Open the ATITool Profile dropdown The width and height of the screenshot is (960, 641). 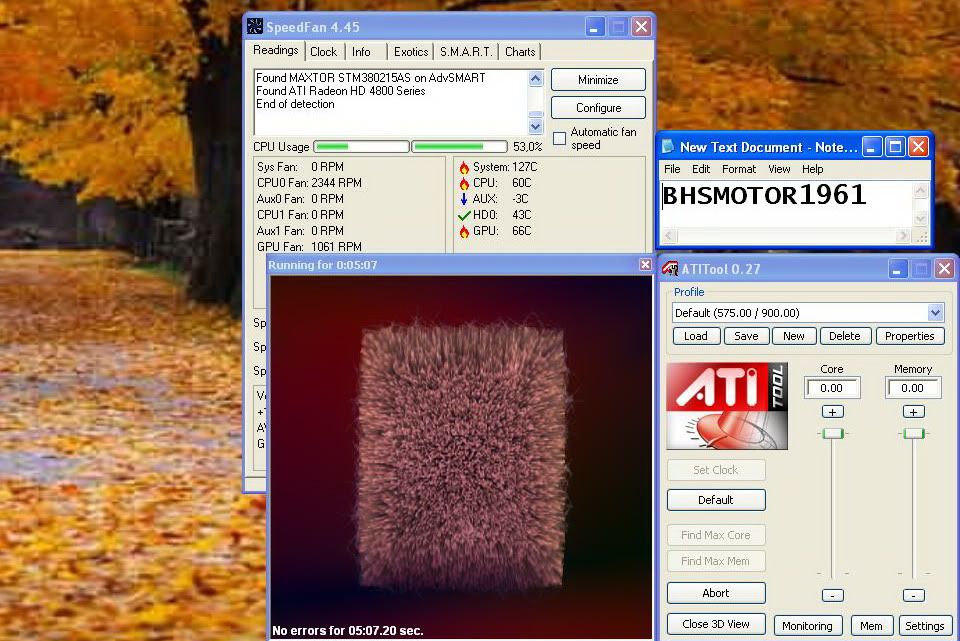tap(935, 313)
